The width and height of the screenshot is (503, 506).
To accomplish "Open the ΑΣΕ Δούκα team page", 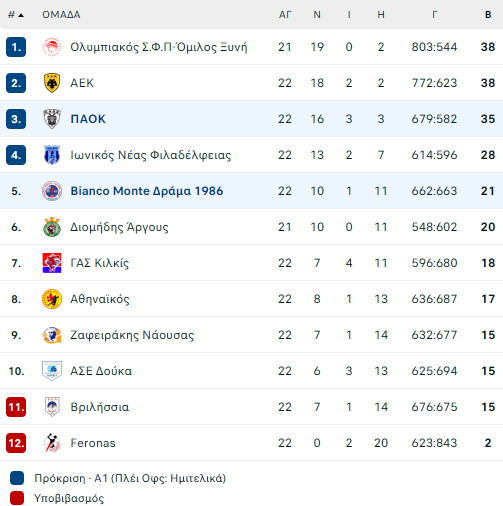I will 101,371.
